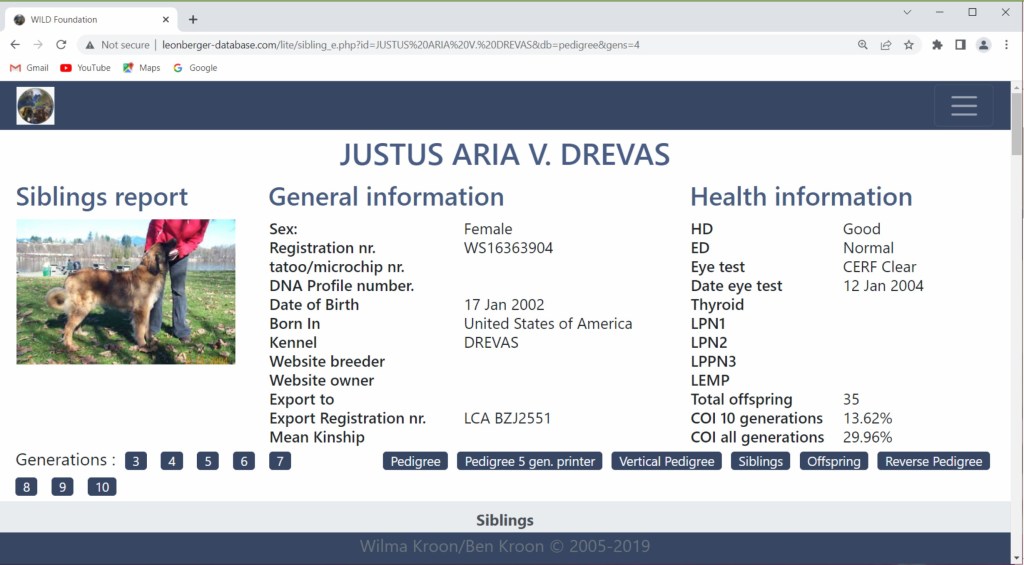This screenshot has width=1024, height=565.
Task: Open a new browser tab
Action: [x=193, y=20]
